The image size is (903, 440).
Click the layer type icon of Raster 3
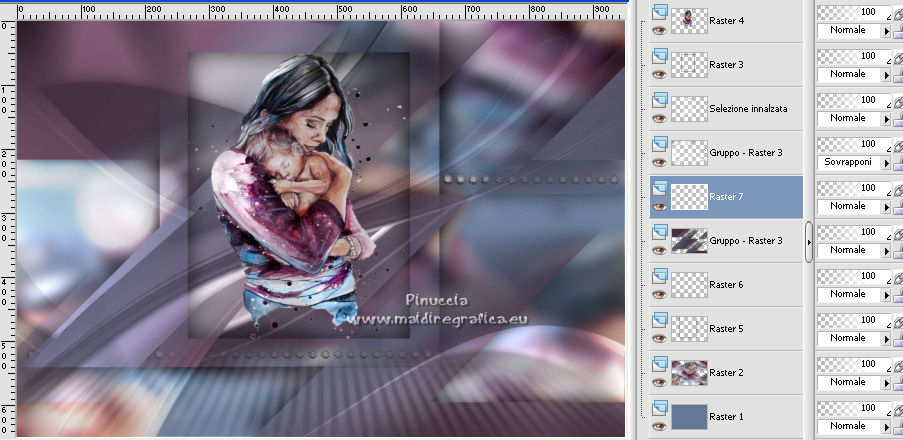tap(660, 56)
